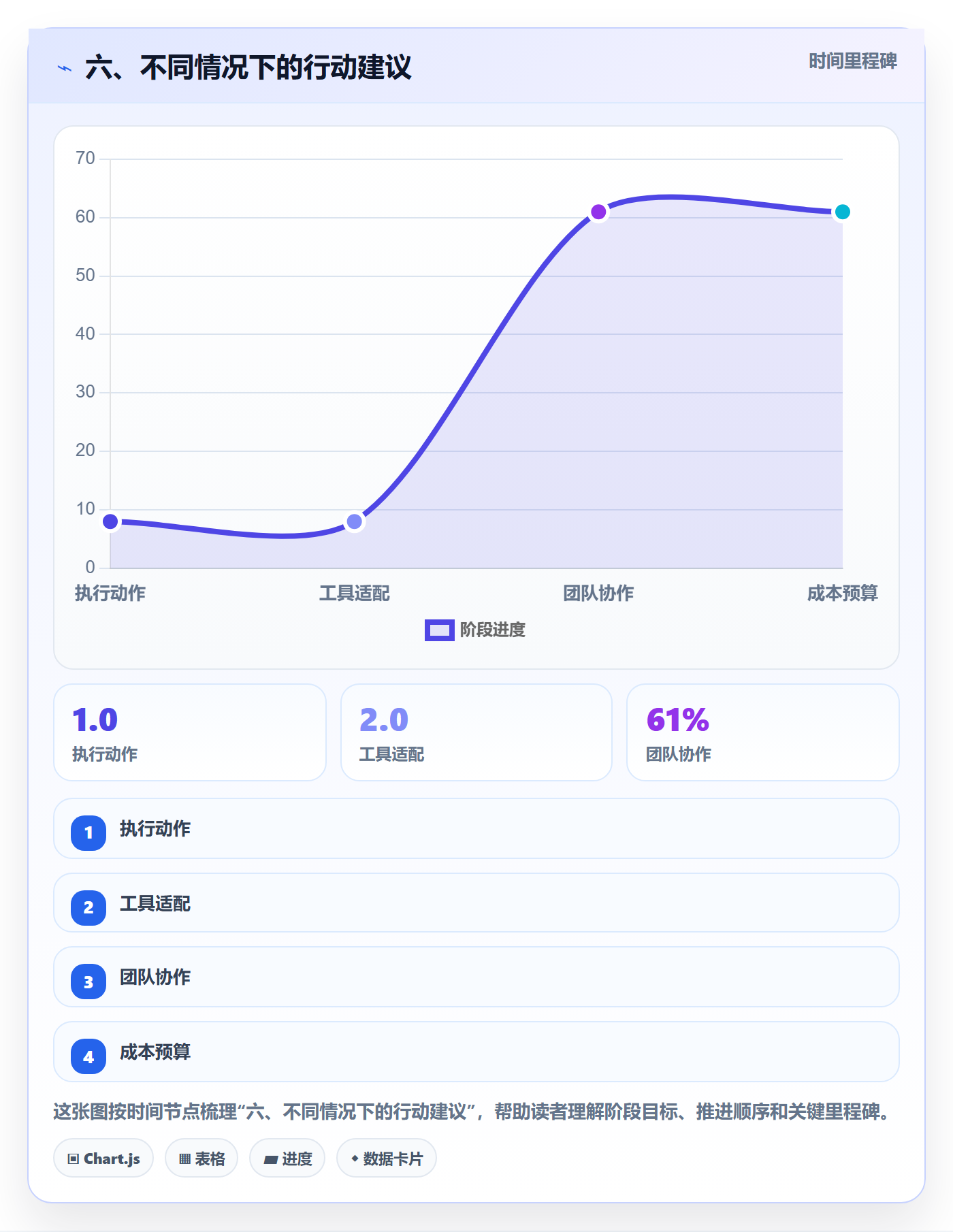Open the 61% 团队协作 stat card
Screen dimensions: 953x1232
(763, 732)
